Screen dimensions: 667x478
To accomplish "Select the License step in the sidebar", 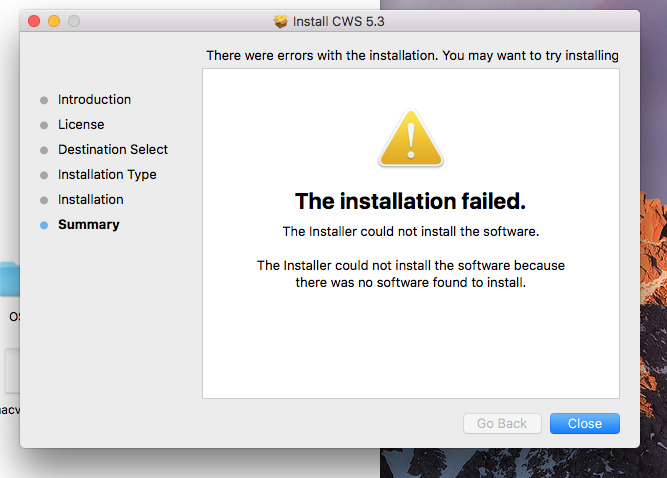I will [81, 125].
